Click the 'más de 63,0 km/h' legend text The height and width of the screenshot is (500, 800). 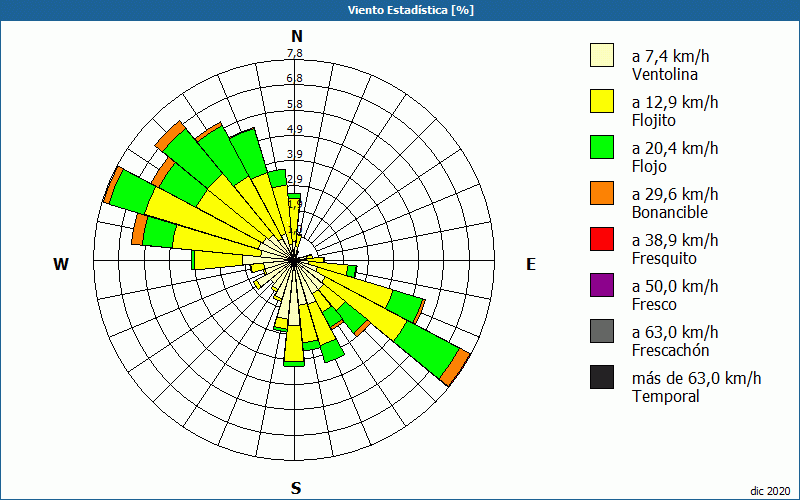click(696, 378)
